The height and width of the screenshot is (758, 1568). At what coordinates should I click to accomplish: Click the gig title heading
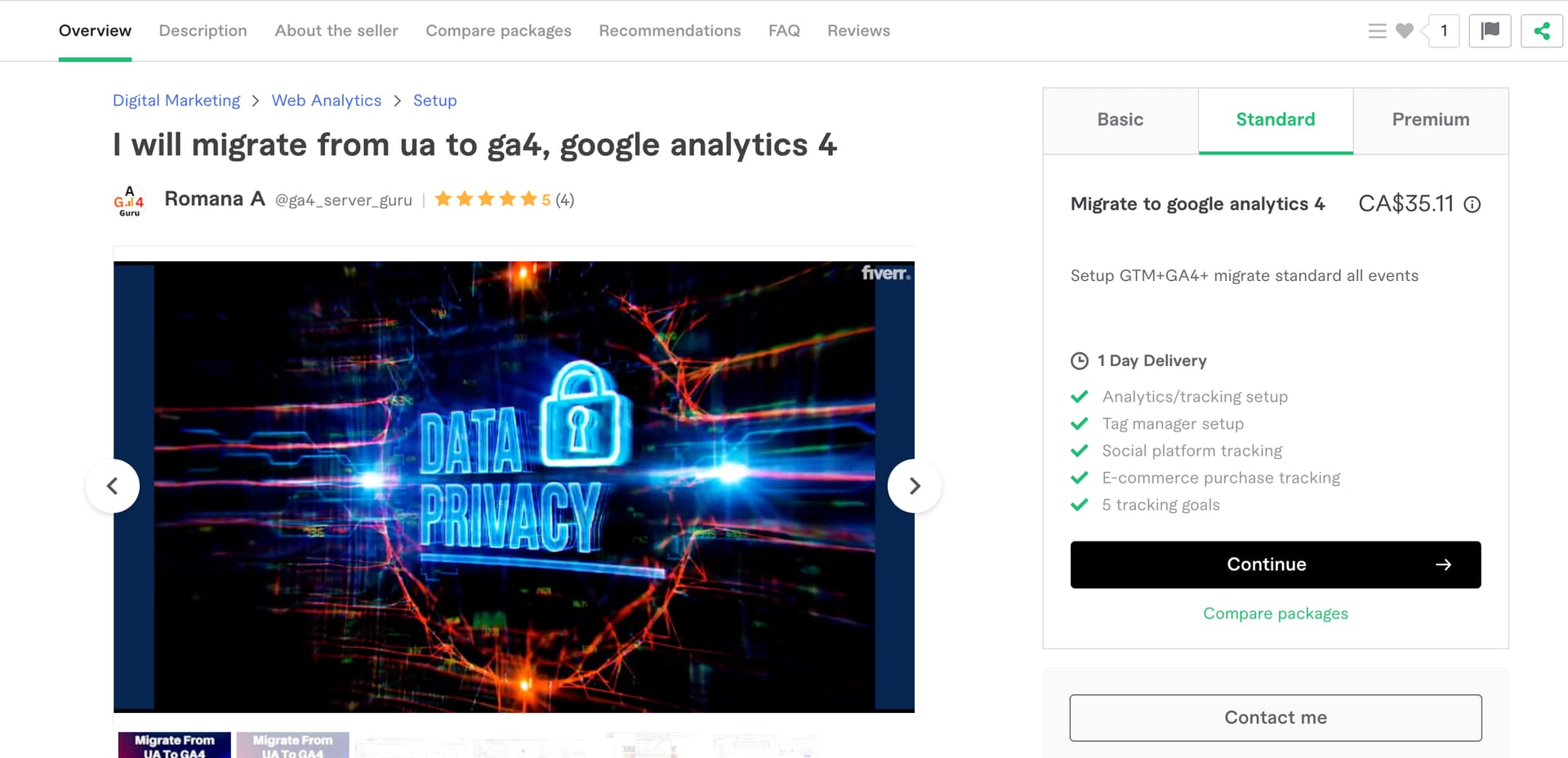474,145
